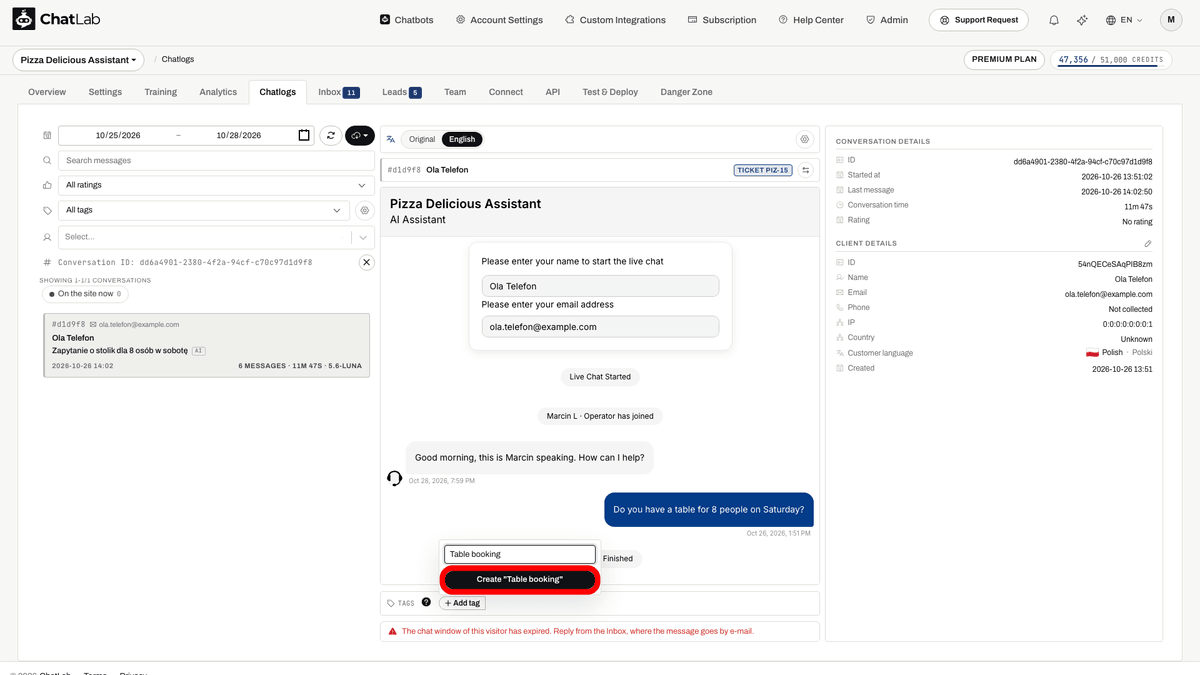Open the calendar picker in date range
The width and height of the screenshot is (1200, 675).
(304, 135)
